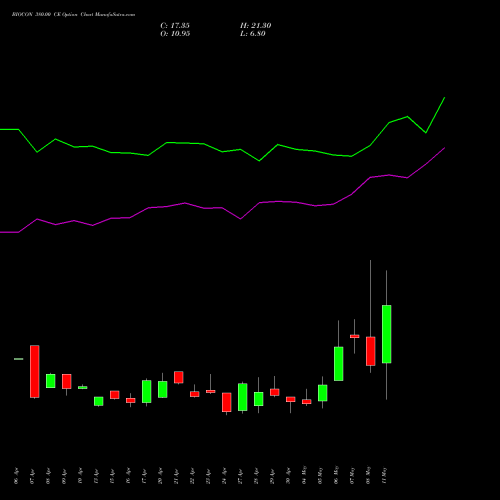The width and height of the screenshot is (500, 500).
Task: Click the red candle for 24 Apr
Action: coord(227,402)
